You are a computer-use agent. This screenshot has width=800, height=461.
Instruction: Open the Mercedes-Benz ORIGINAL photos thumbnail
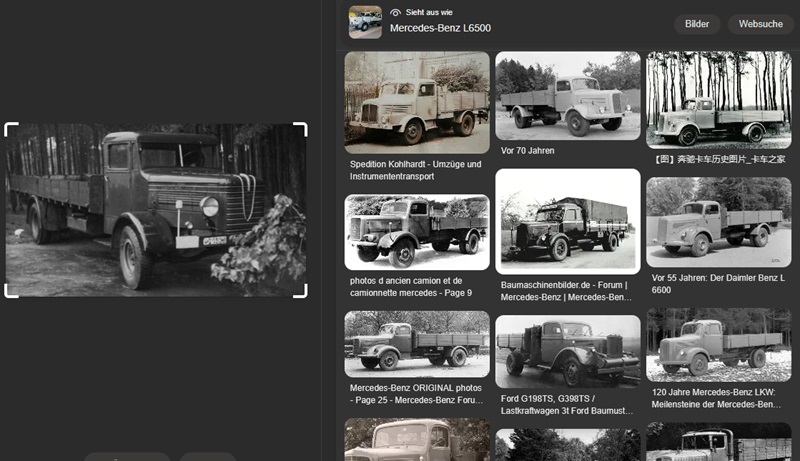[417, 343]
